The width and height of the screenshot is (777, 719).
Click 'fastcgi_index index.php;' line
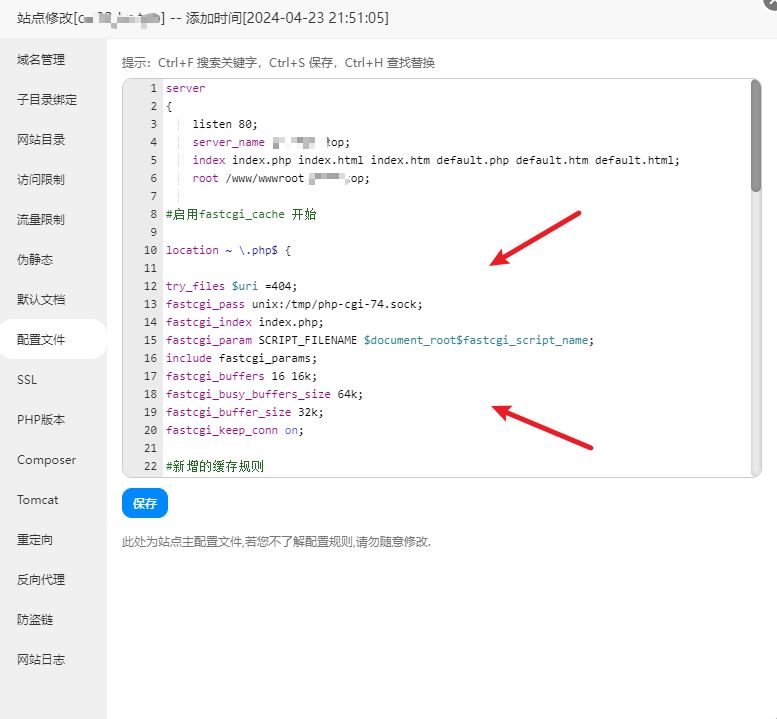tap(245, 322)
